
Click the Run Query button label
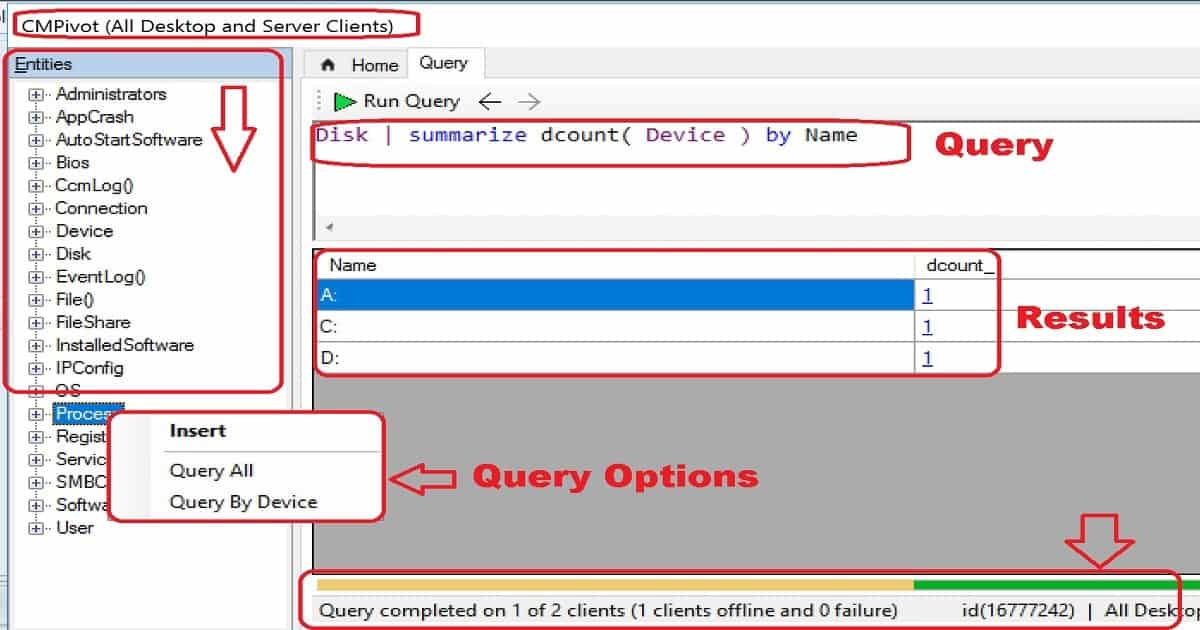coord(411,101)
